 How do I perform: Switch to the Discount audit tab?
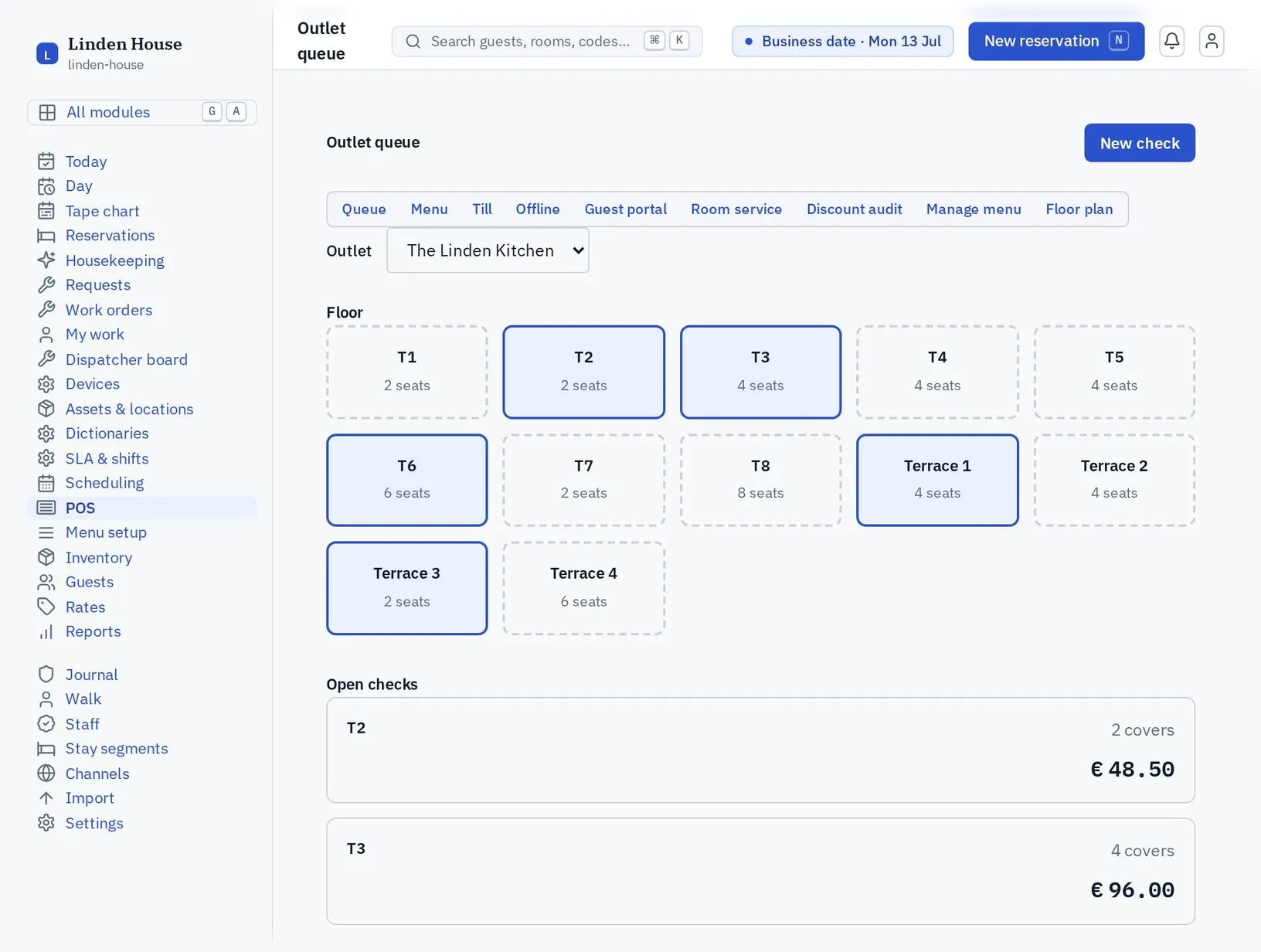854,209
